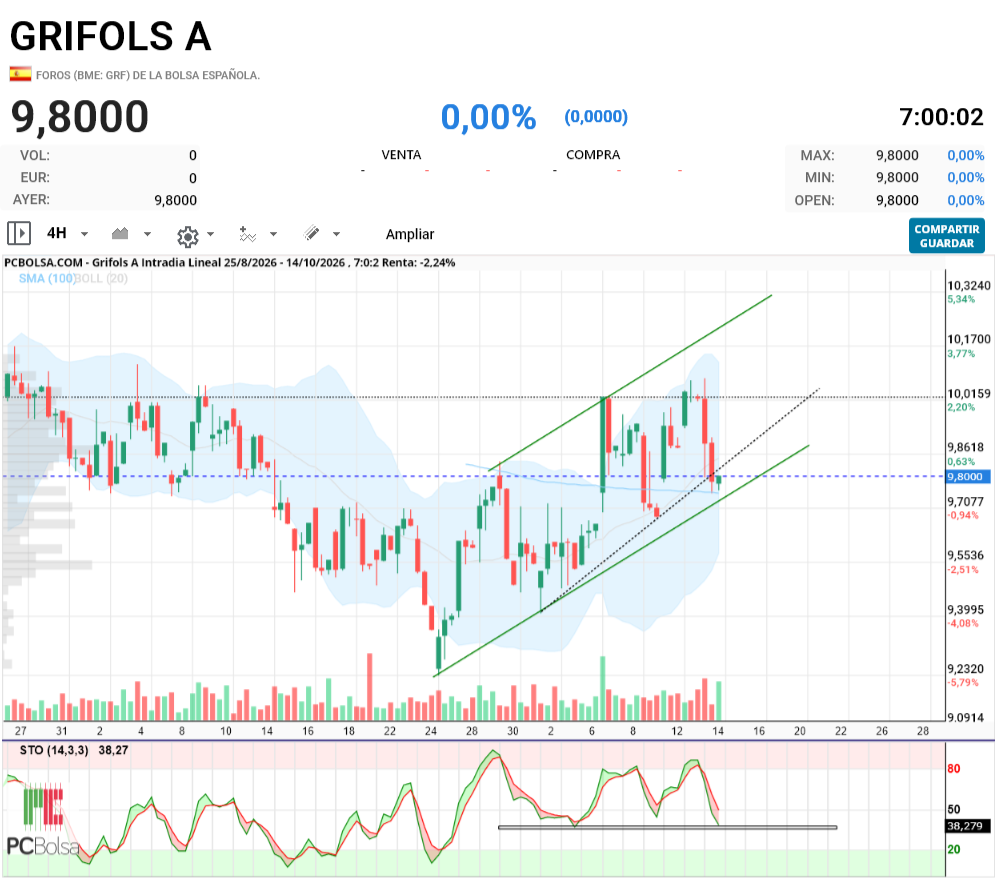Click the 0,00% change percentage
Screen dimensions: 997x878
click(488, 117)
